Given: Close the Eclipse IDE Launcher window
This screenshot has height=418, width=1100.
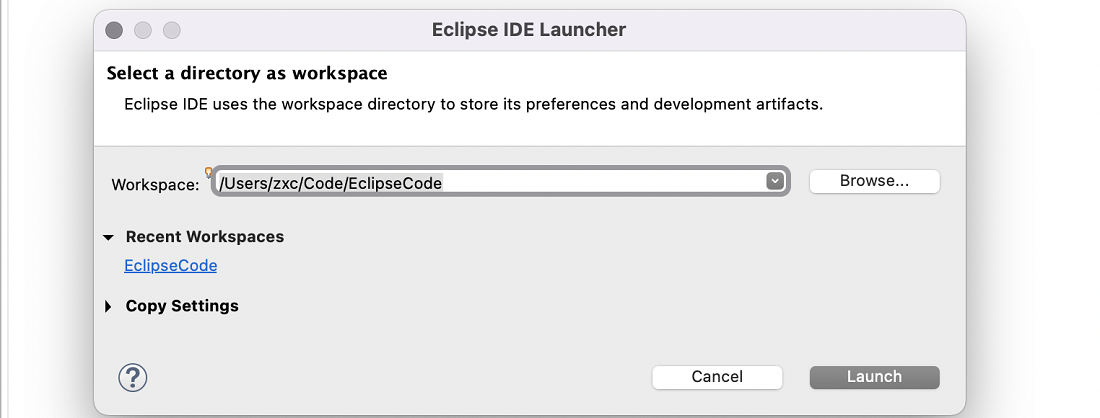Looking at the screenshot, I should [114, 30].
